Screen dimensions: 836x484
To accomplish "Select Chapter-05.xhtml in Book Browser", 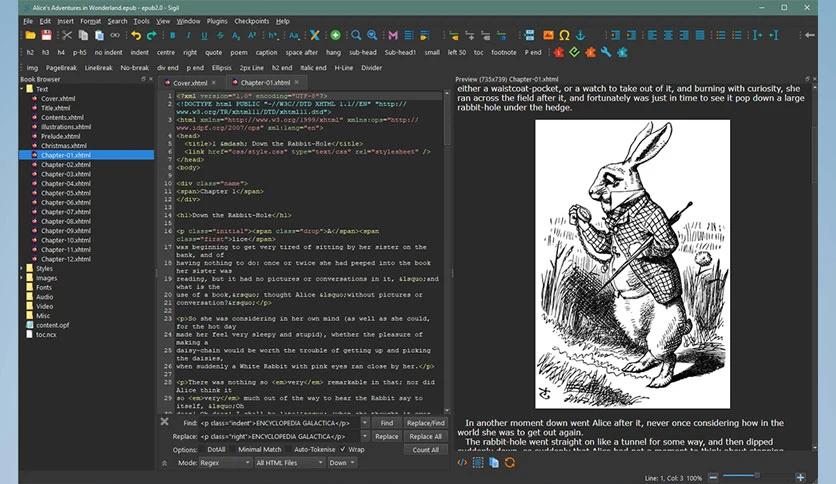I will (66, 193).
